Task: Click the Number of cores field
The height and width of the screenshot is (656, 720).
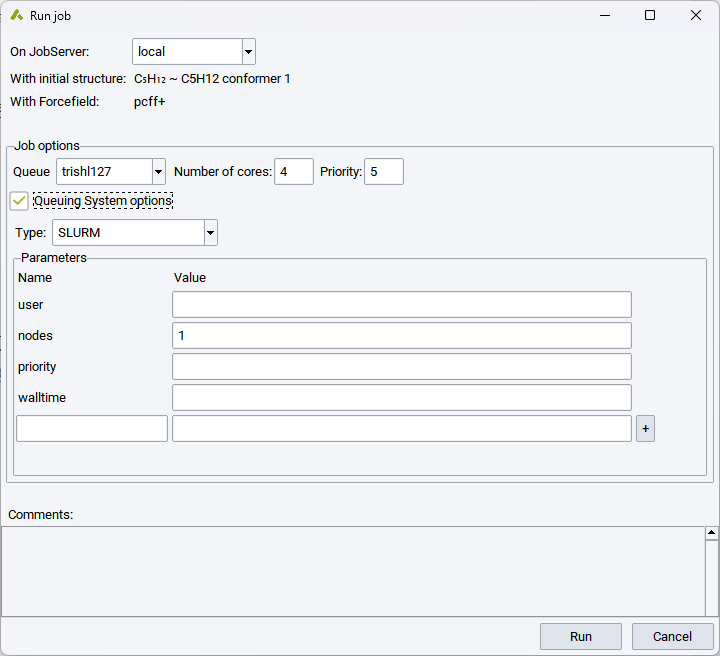Action: (294, 172)
